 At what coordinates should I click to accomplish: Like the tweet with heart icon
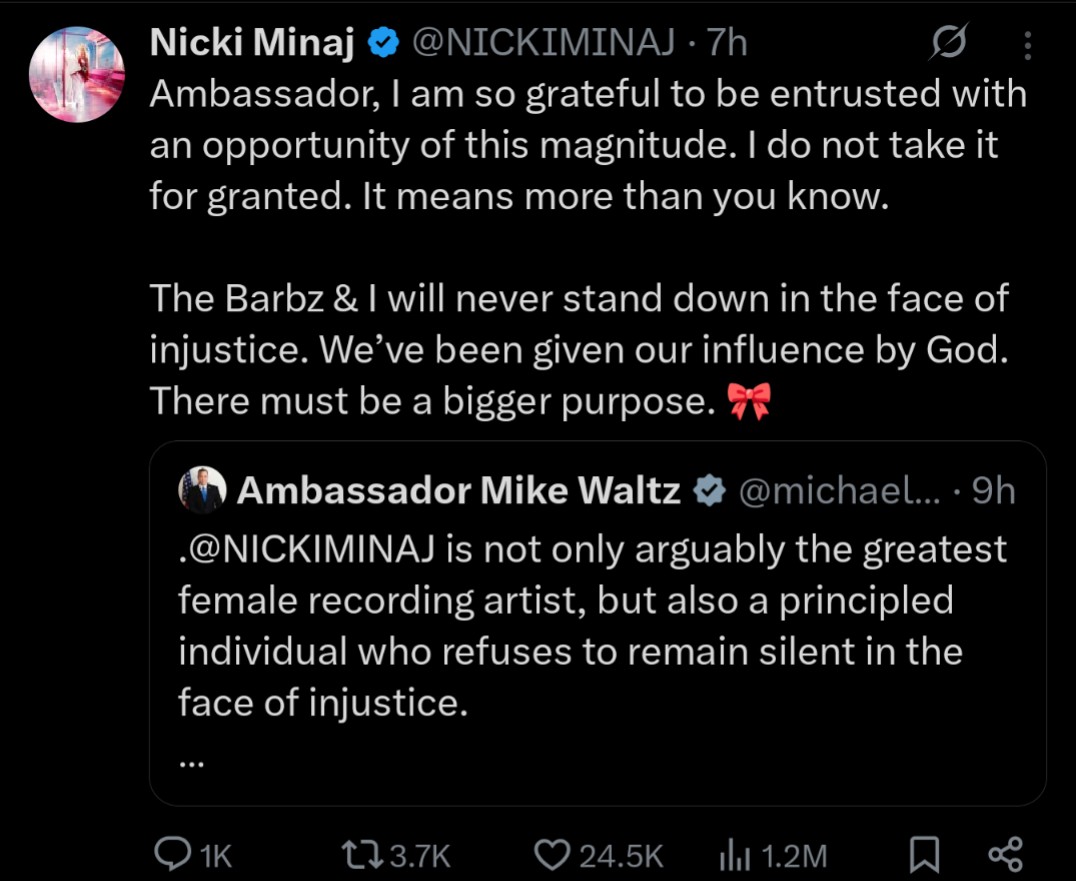click(x=552, y=855)
